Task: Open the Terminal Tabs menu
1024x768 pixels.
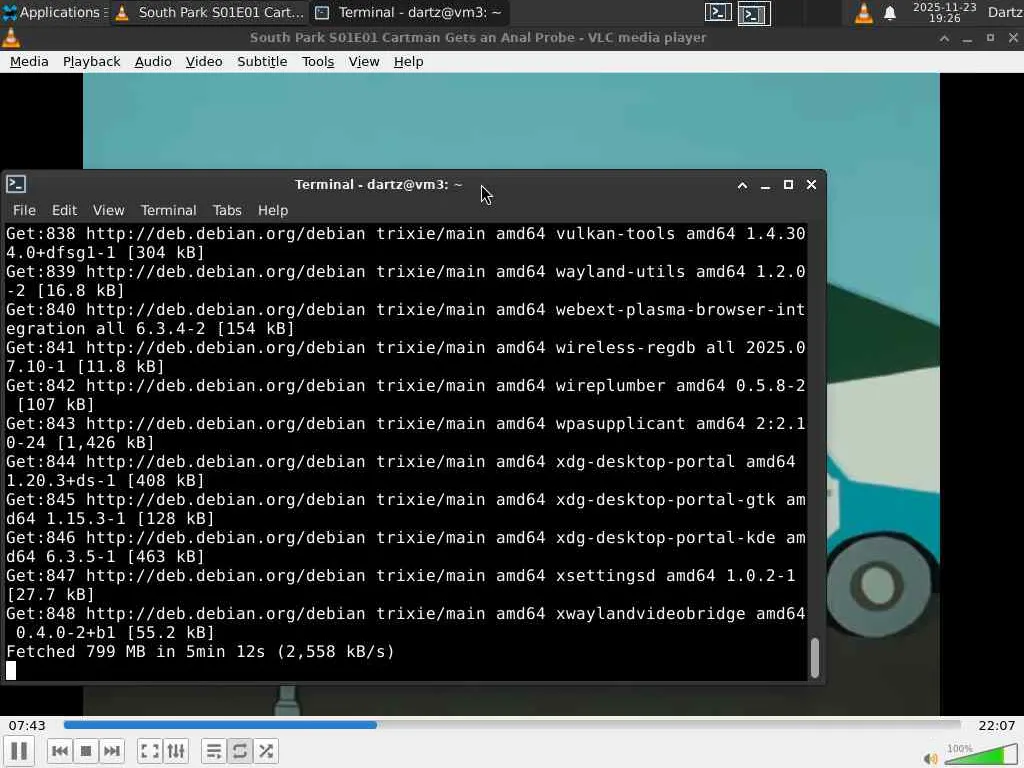Action: pos(227,210)
